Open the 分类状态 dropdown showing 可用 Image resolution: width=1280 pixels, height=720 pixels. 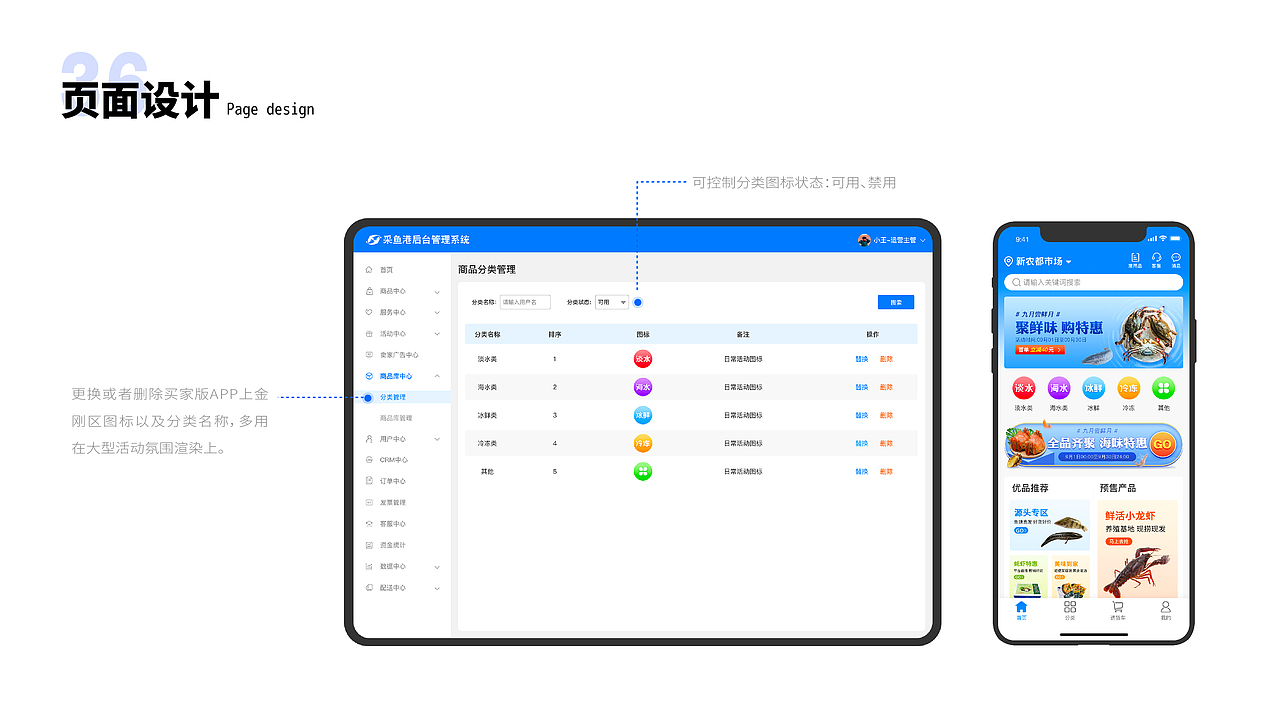[612, 302]
